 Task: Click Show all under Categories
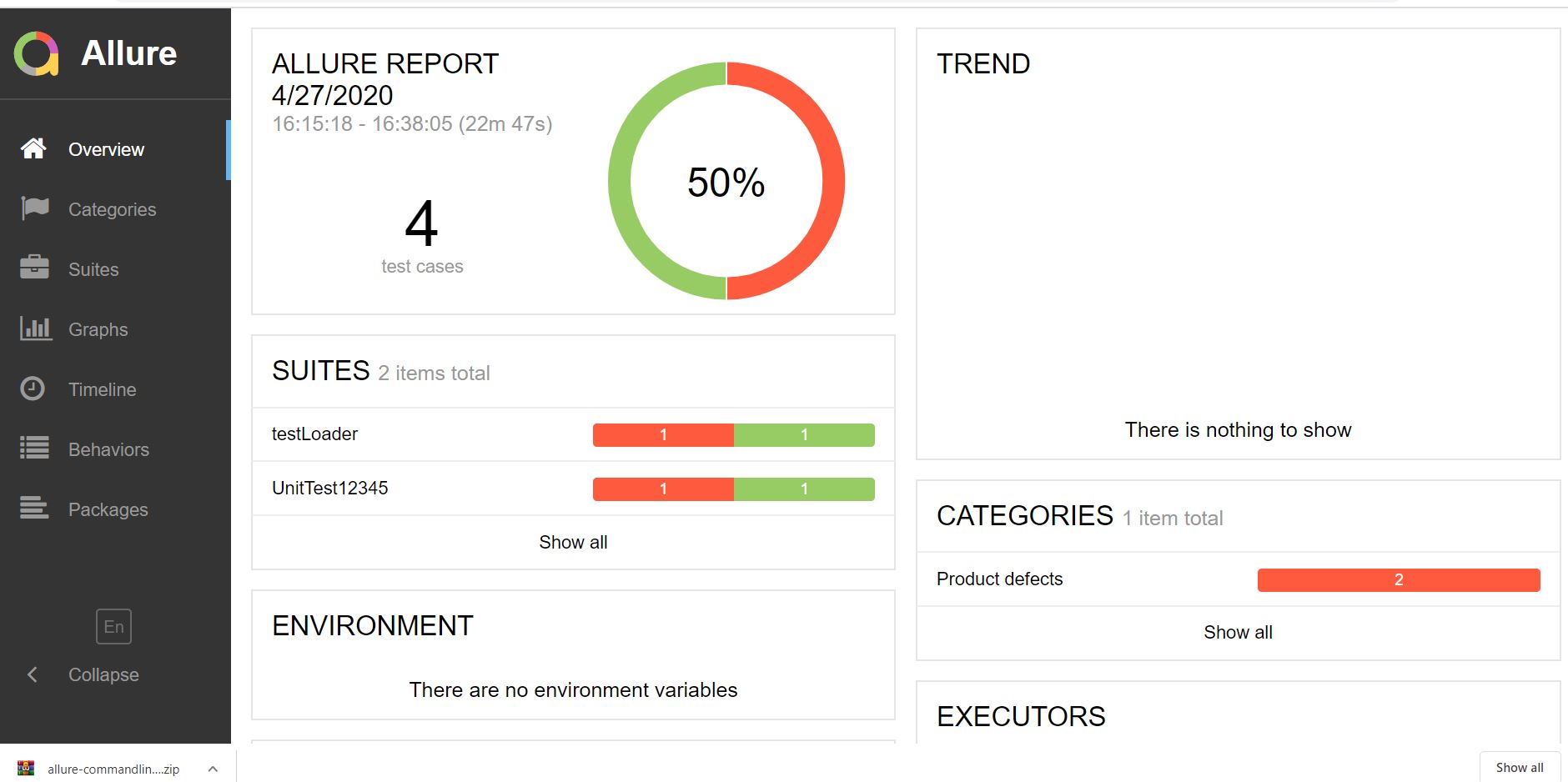(1238, 633)
